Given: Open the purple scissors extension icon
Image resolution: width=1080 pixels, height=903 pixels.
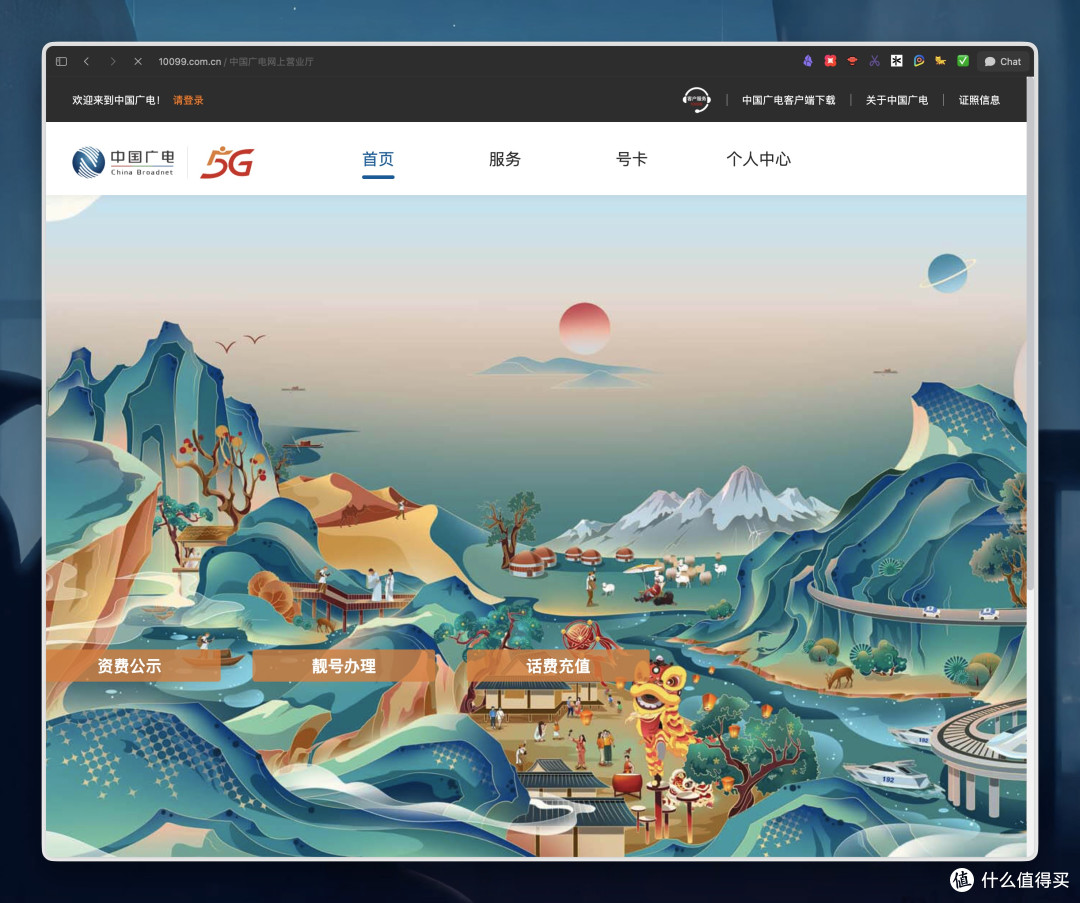Looking at the screenshot, I should [x=874, y=61].
